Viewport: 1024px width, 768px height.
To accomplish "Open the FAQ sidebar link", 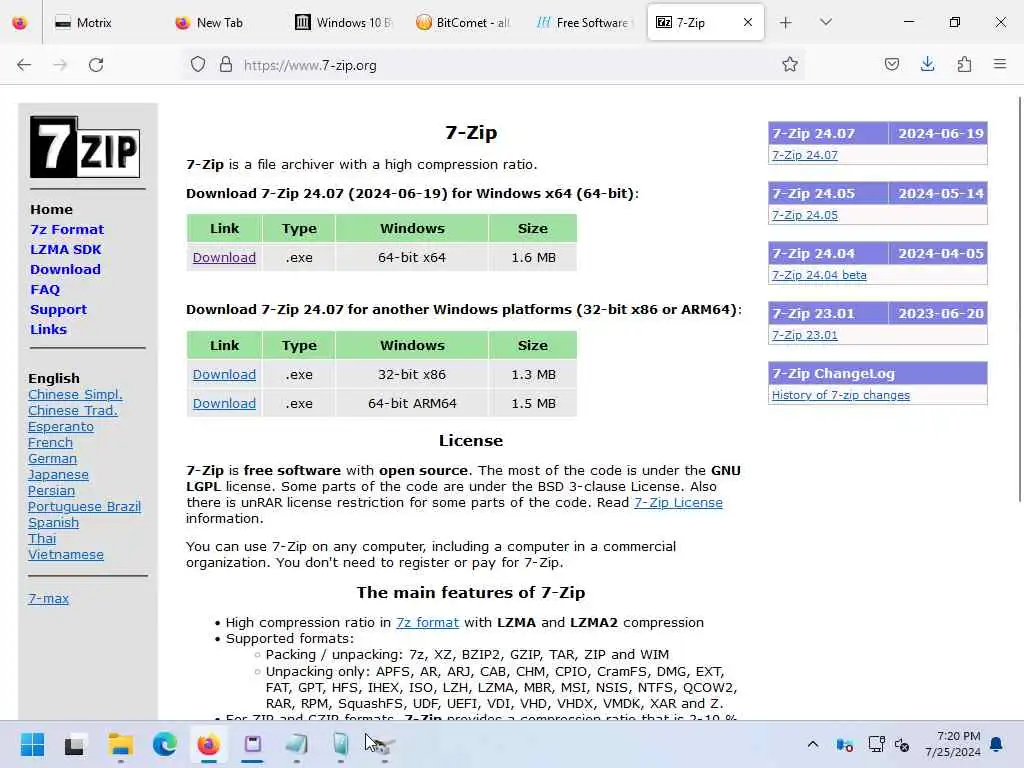I will (45, 289).
